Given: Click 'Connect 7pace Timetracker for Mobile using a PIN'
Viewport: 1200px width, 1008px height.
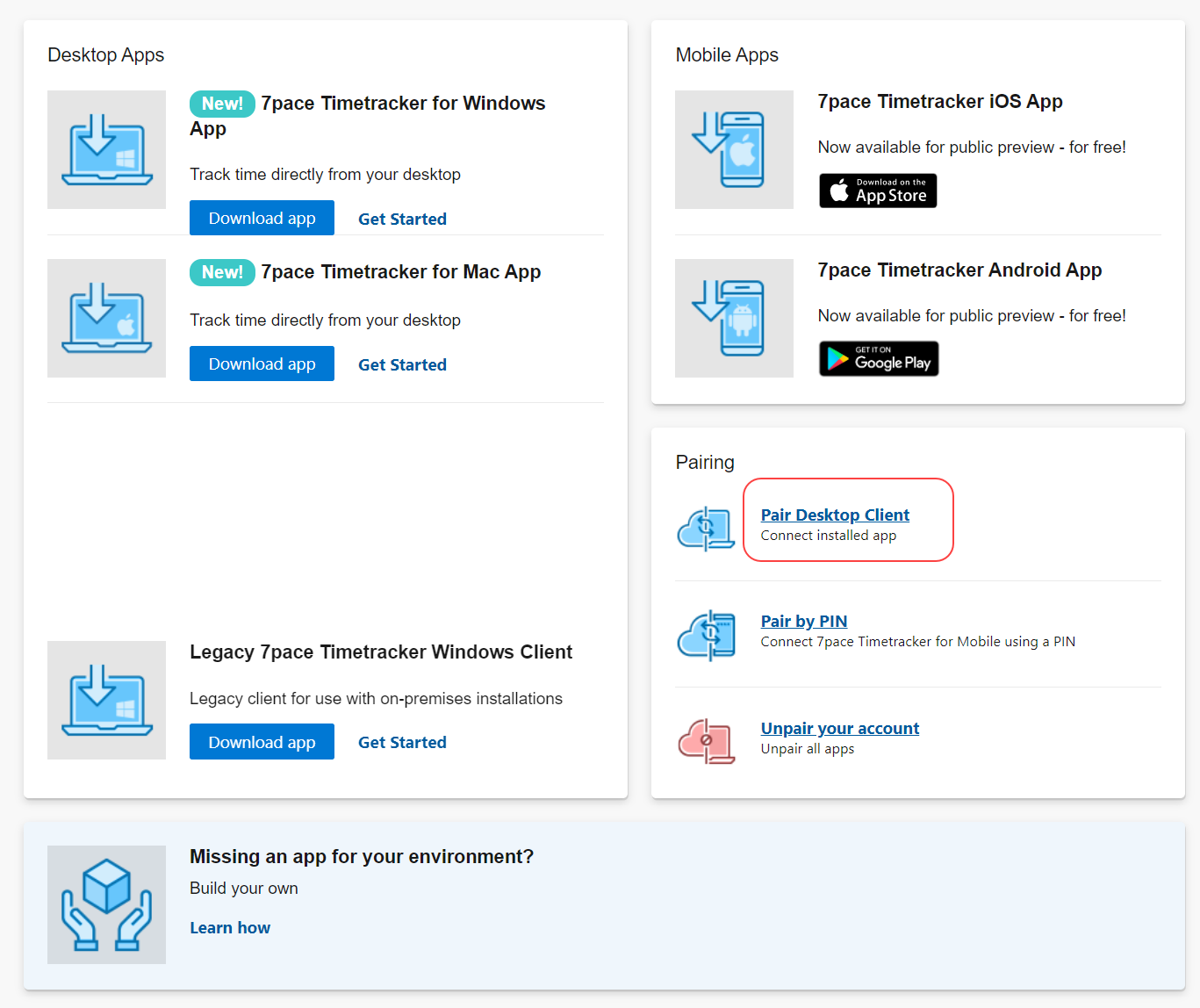Looking at the screenshot, I should pyautogui.click(x=918, y=642).
